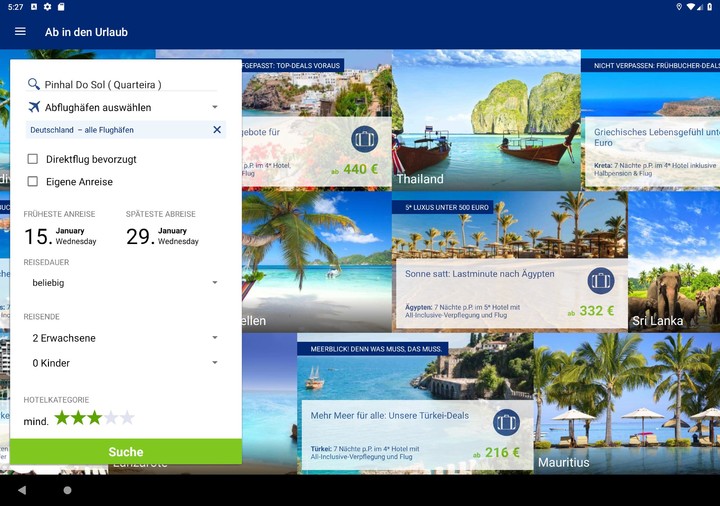Screen dimensions: 720x506
Task: Set hotel category to four stars
Action: (111, 418)
